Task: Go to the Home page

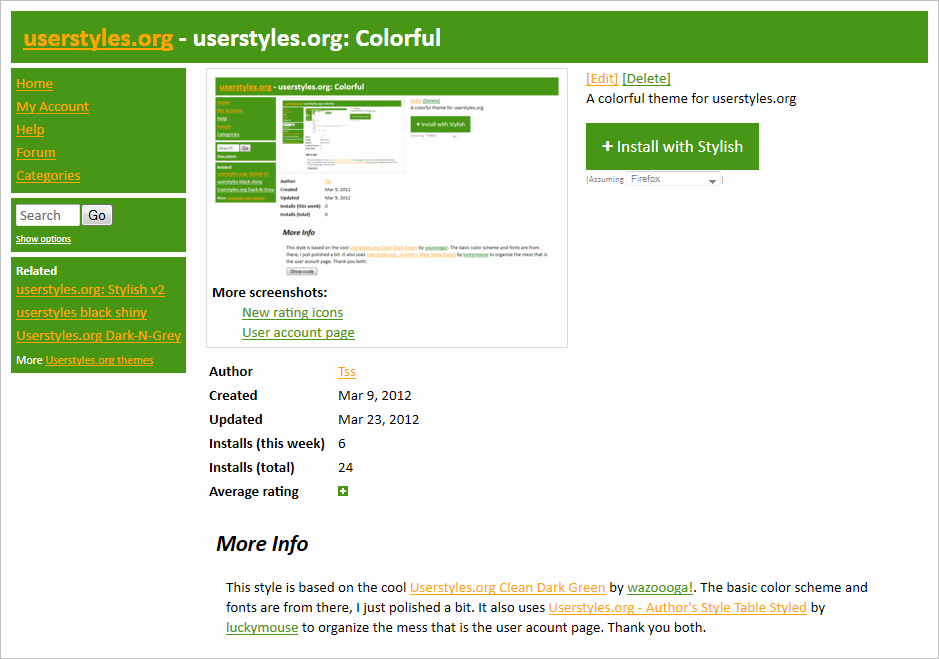Action: coord(34,84)
